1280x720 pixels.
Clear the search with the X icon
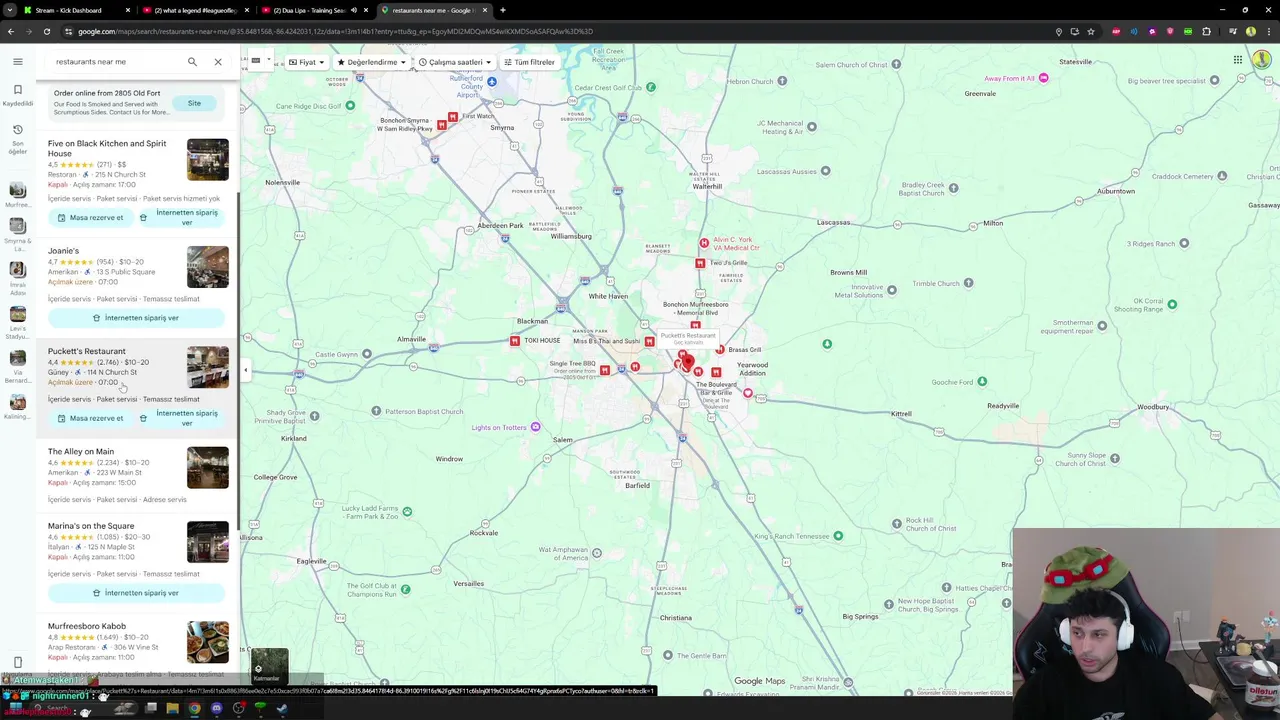(x=218, y=62)
